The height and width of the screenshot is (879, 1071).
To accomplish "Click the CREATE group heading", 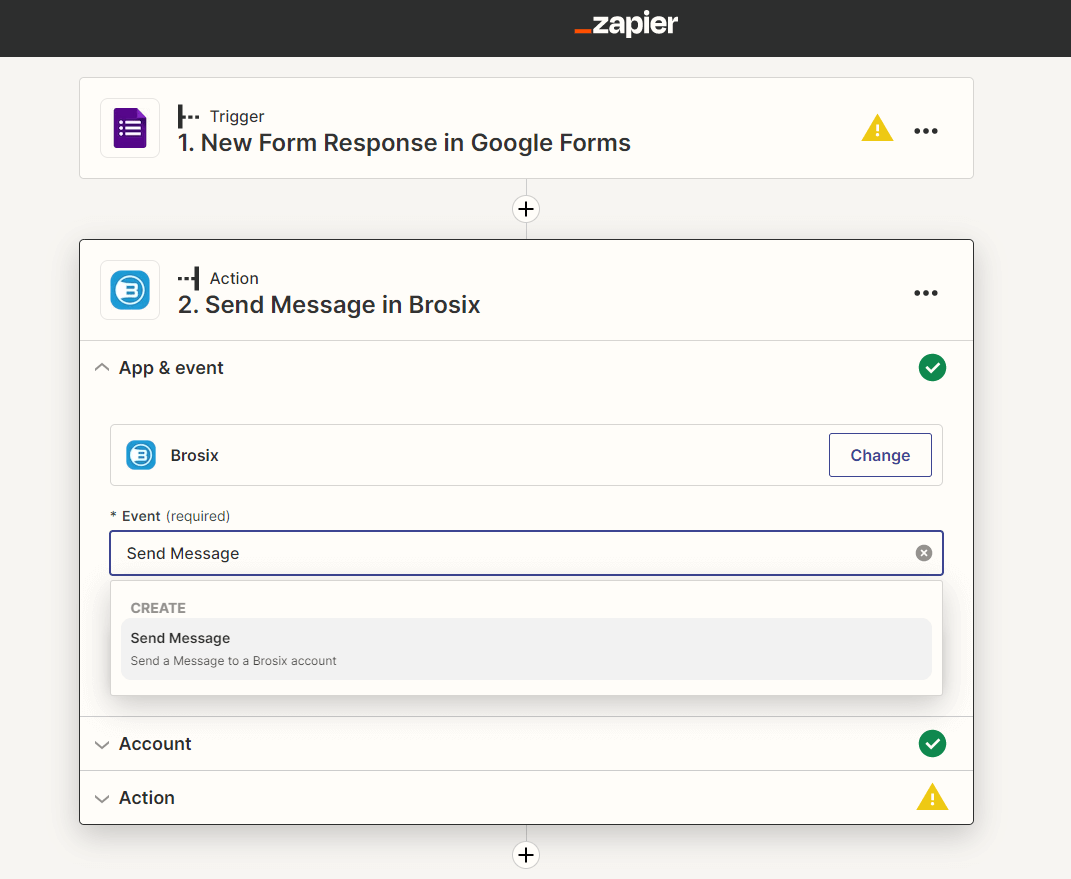I will point(158,608).
